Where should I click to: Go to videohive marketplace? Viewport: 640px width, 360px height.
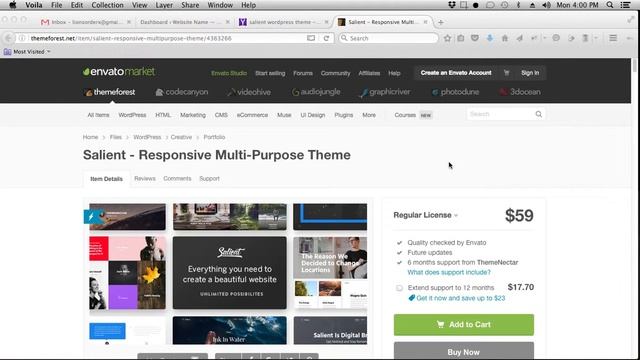[249, 92]
